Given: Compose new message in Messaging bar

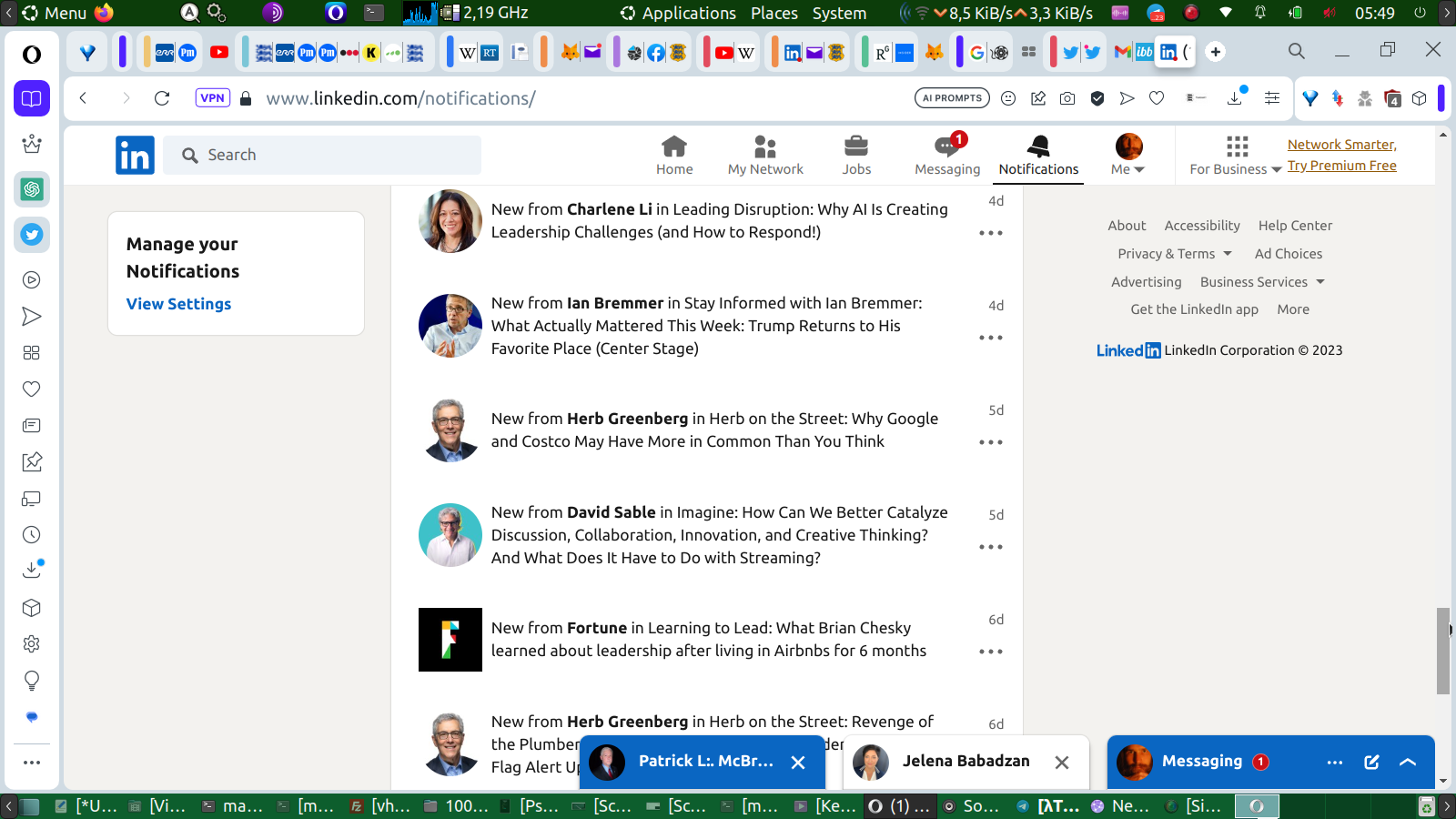Looking at the screenshot, I should pos(1371,763).
